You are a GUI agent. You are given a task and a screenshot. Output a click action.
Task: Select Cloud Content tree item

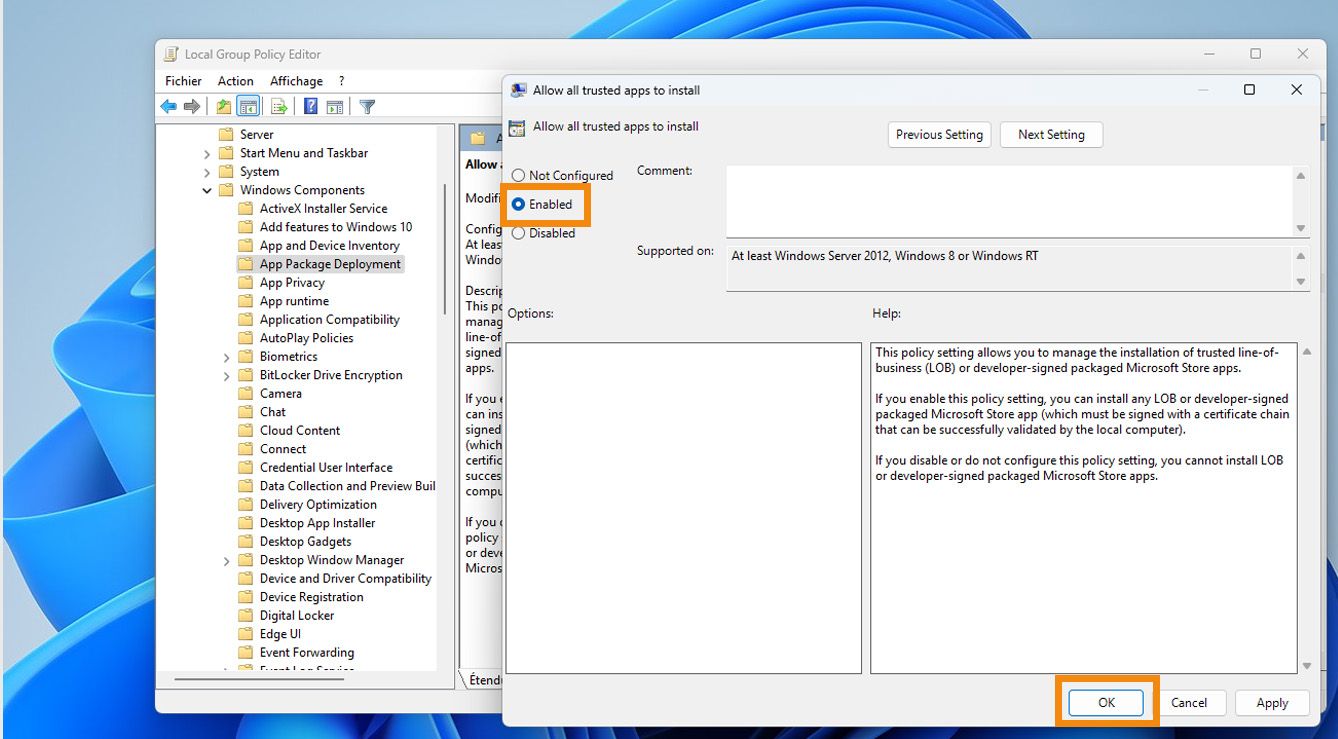(300, 431)
